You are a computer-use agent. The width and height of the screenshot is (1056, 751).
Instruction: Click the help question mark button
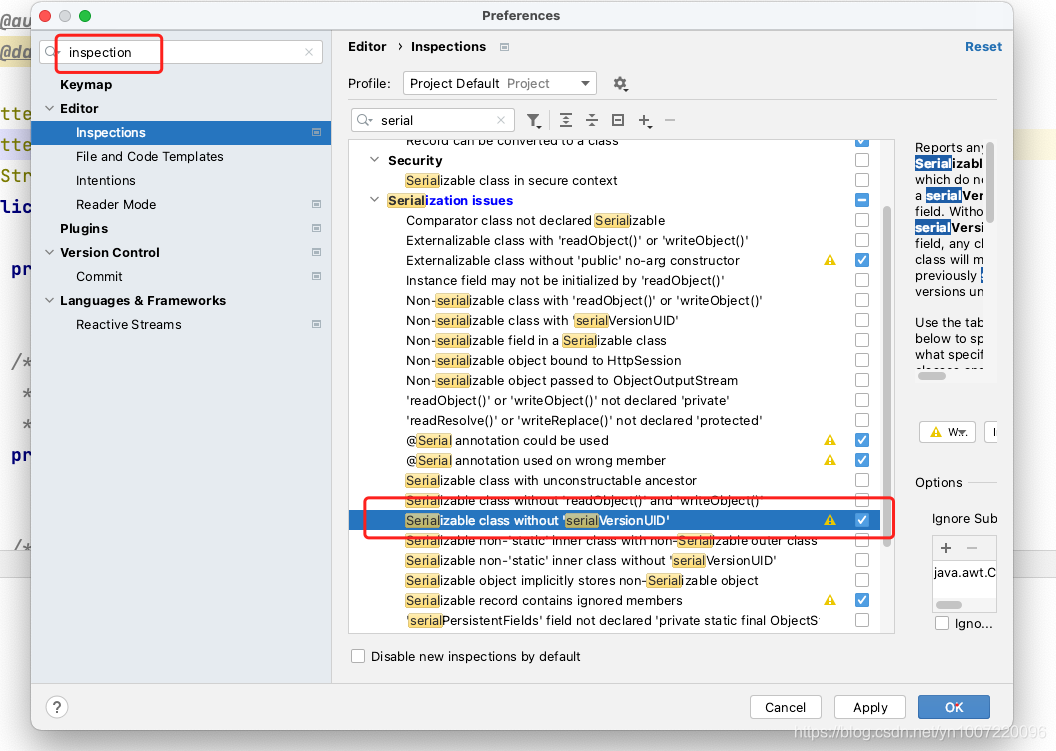pyautogui.click(x=57, y=707)
